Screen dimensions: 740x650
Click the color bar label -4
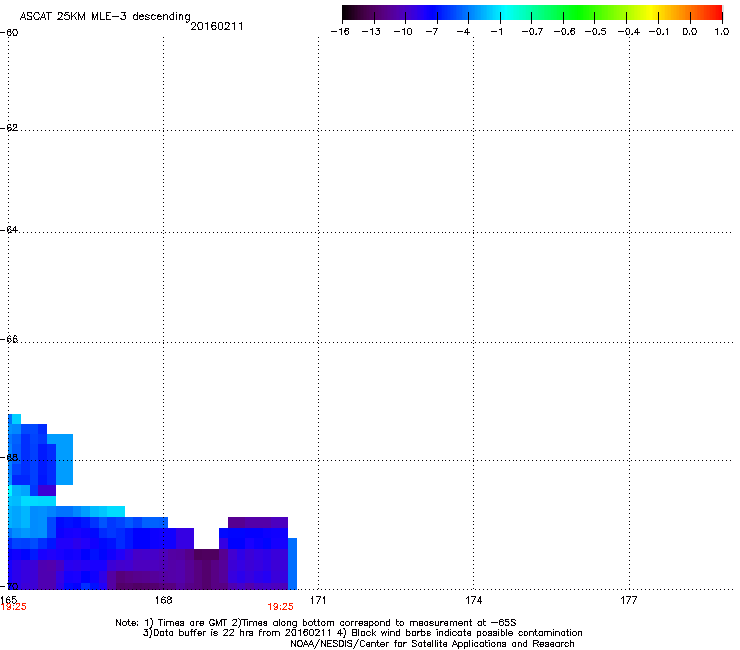click(463, 32)
